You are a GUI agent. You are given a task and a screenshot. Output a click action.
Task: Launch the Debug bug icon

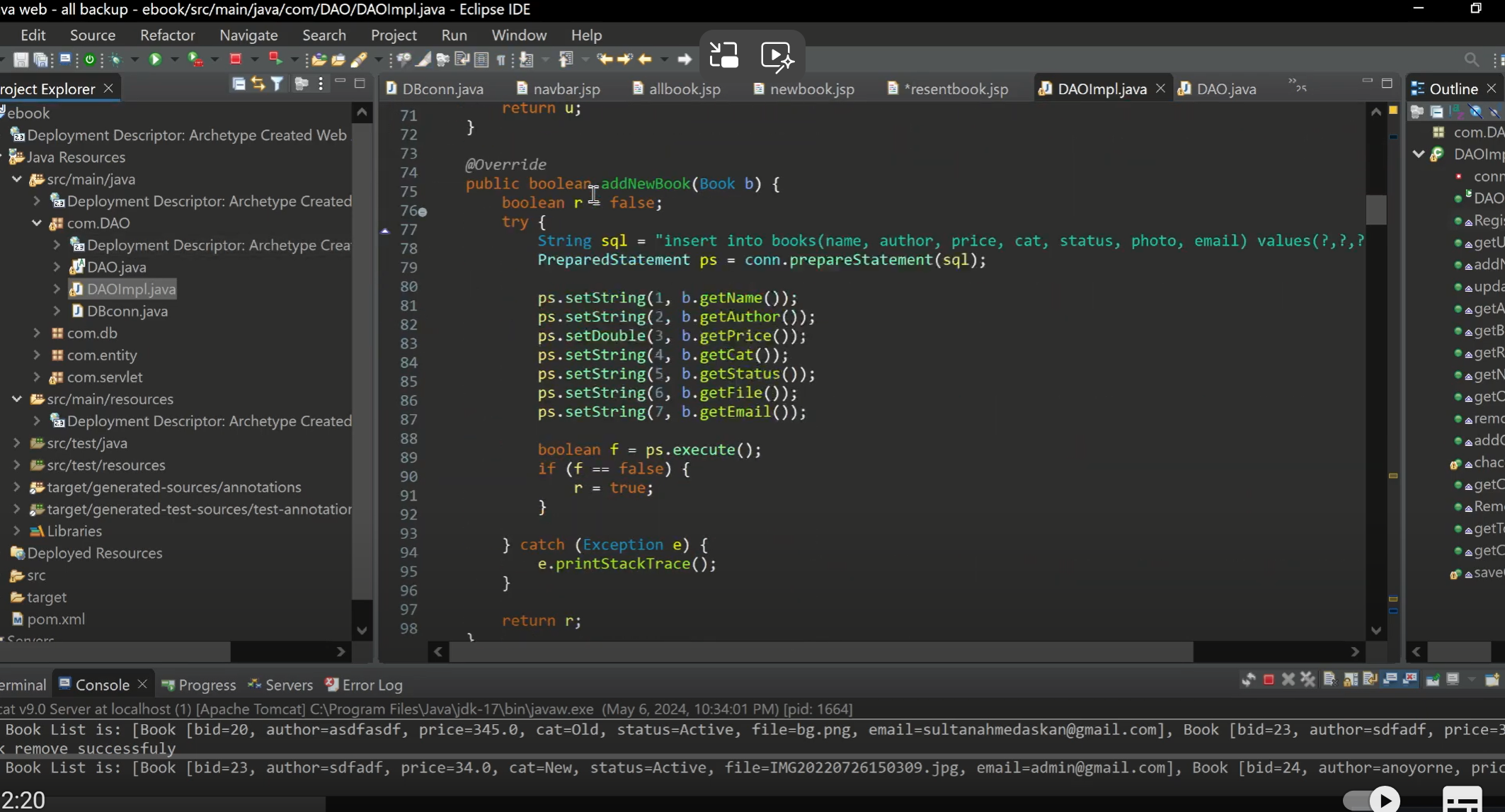(116, 60)
